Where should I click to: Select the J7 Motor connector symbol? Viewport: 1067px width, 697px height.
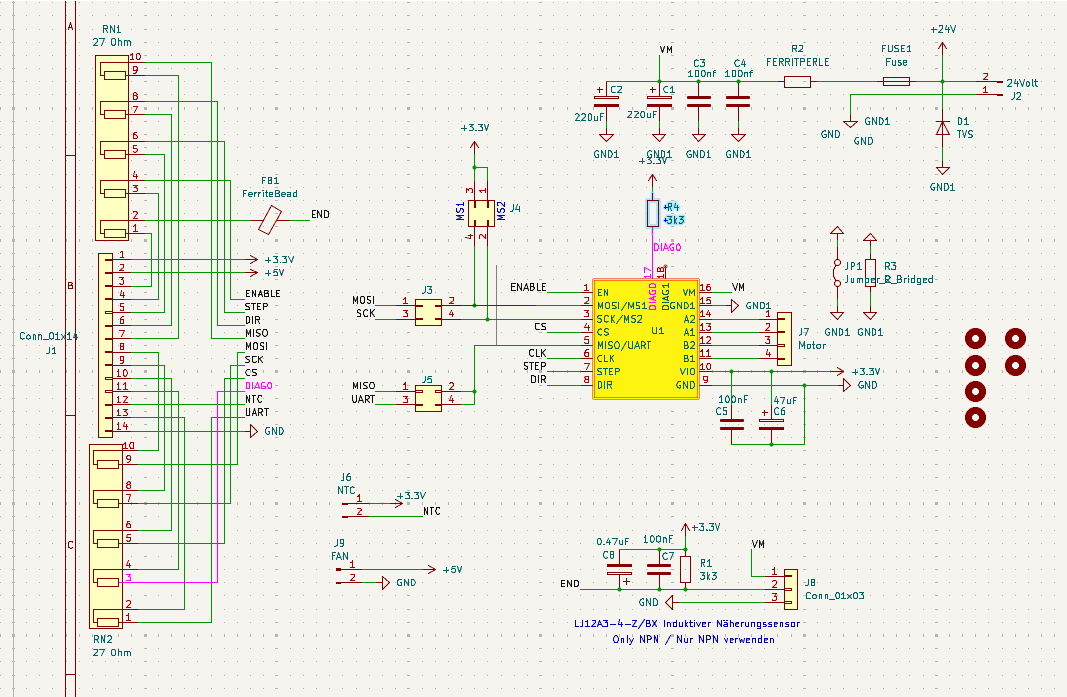tap(784, 339)
